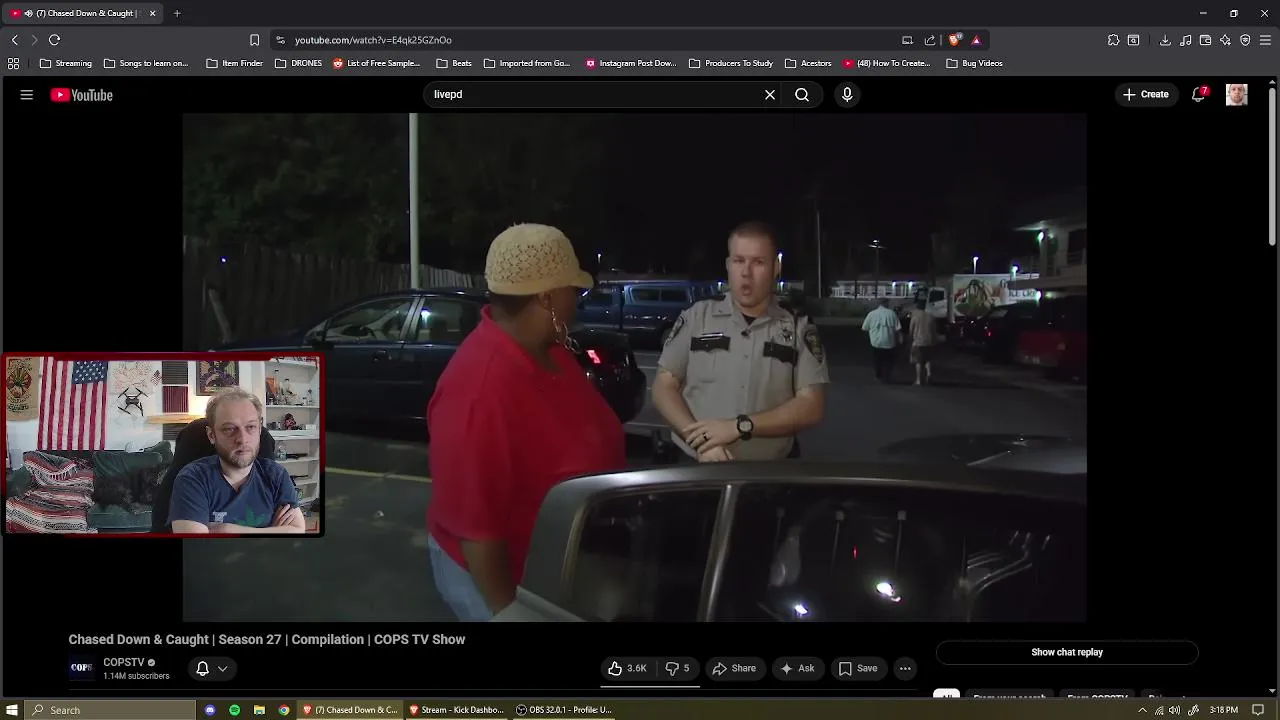Close the Chased Down browser tab
The image size is (1280, 720).
point(153,13)
